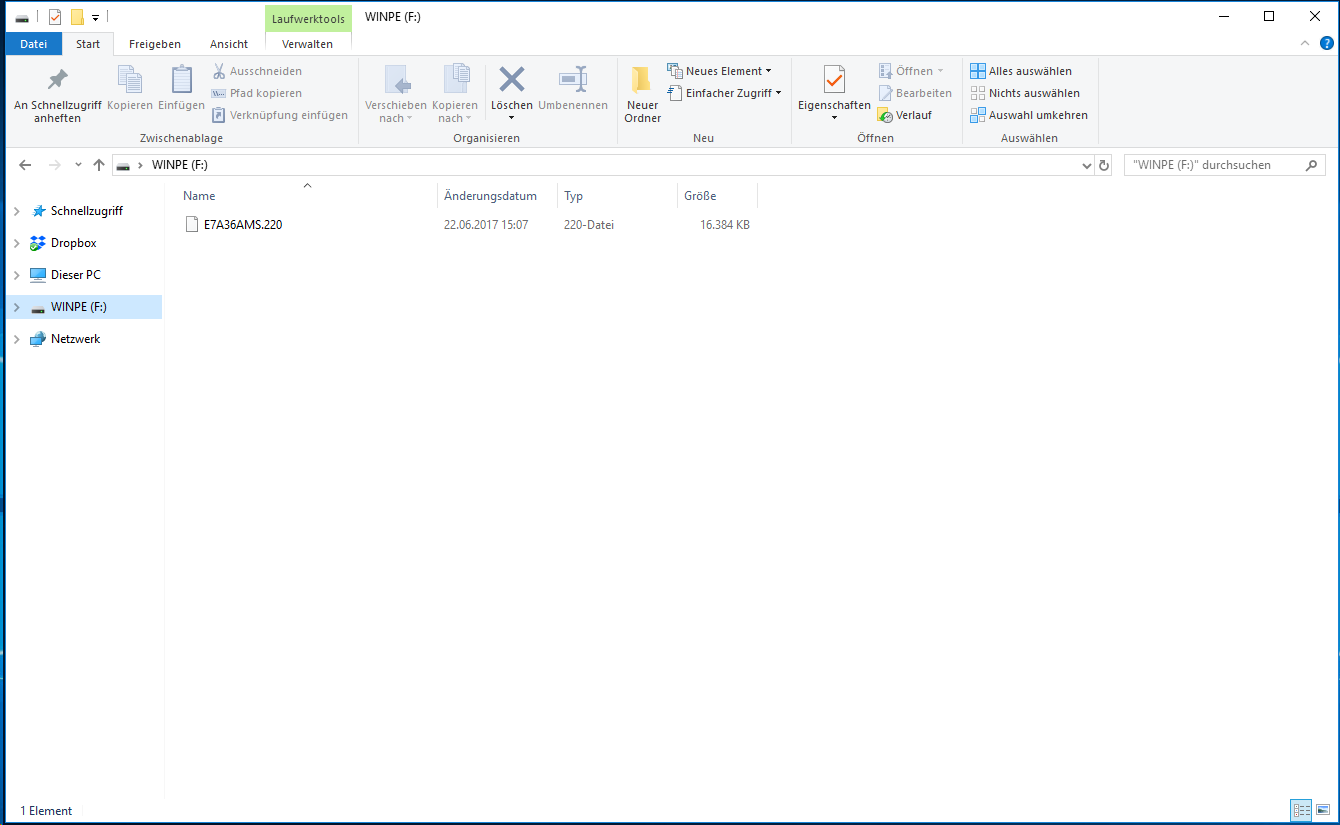Image resolution: width=1340 pixels, height=825 pixels.
Task: Select Dieser PC in navigation pane
Action: click(x=76, y=275)
